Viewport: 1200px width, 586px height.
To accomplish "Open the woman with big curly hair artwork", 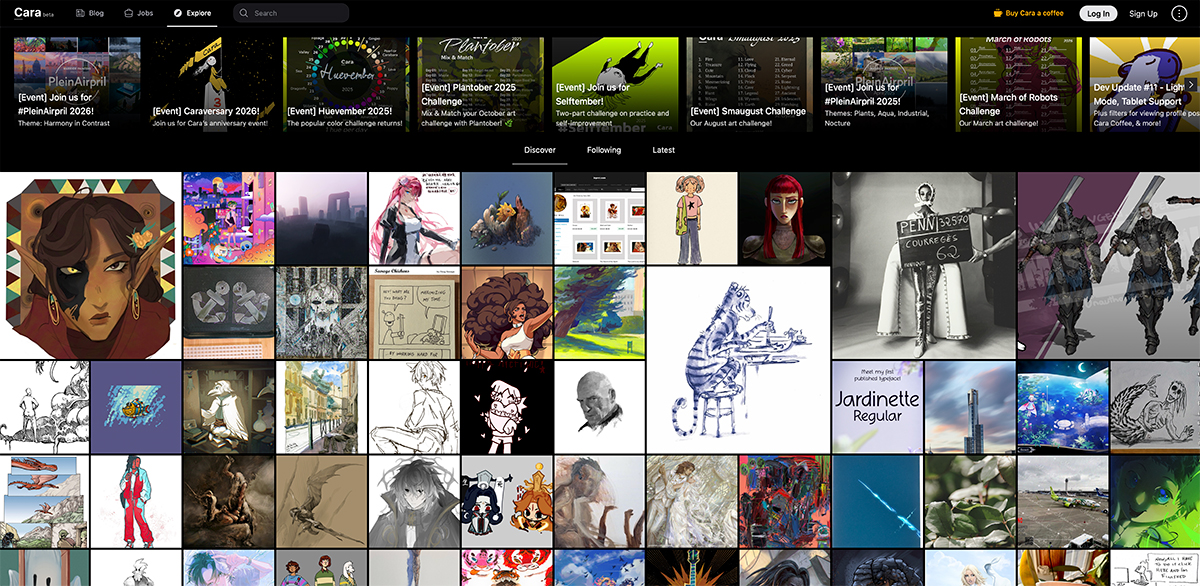I will click(x=507, y=312).
